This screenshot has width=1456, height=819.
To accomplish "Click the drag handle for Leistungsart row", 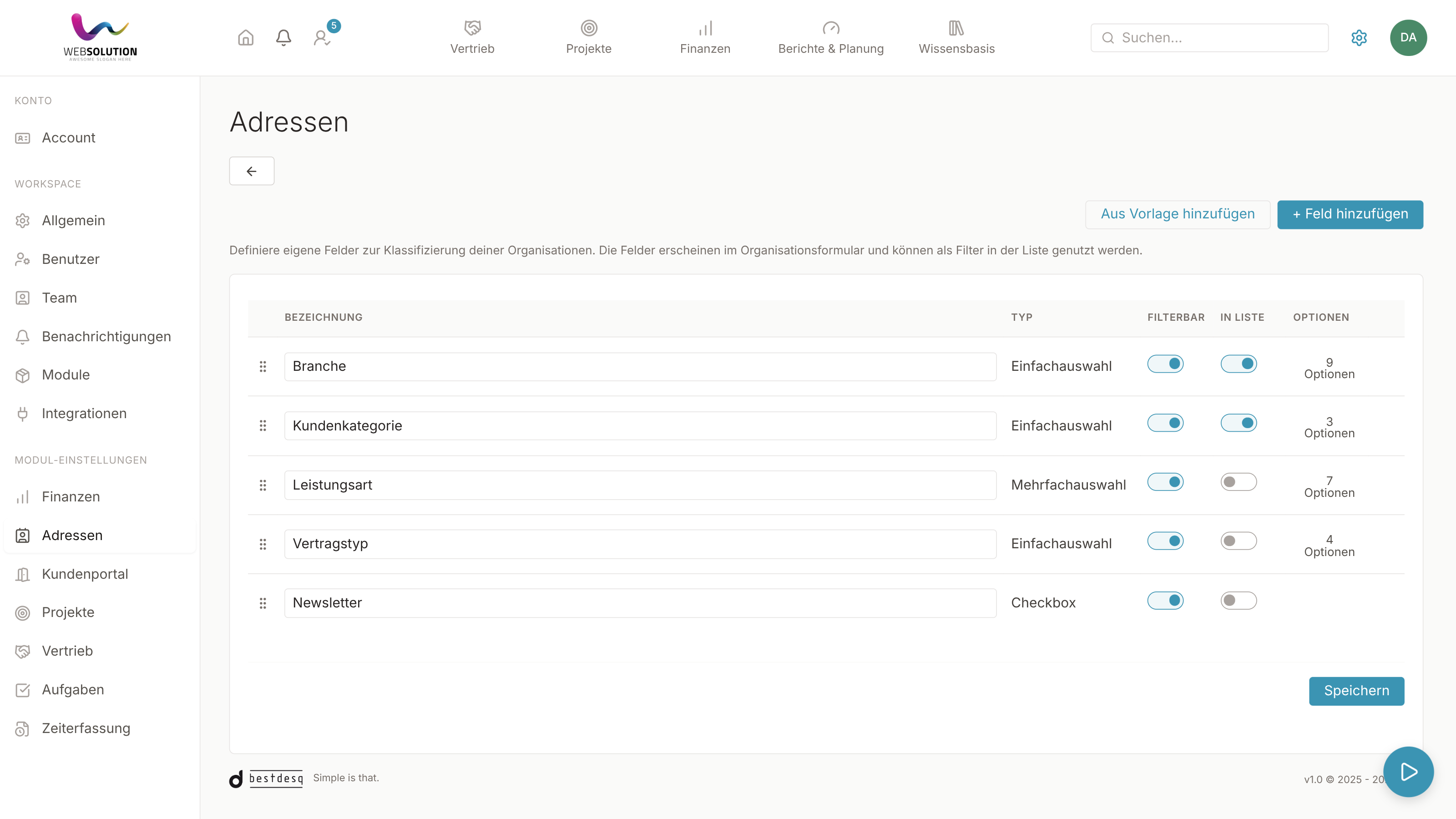I will click(263, 485).
